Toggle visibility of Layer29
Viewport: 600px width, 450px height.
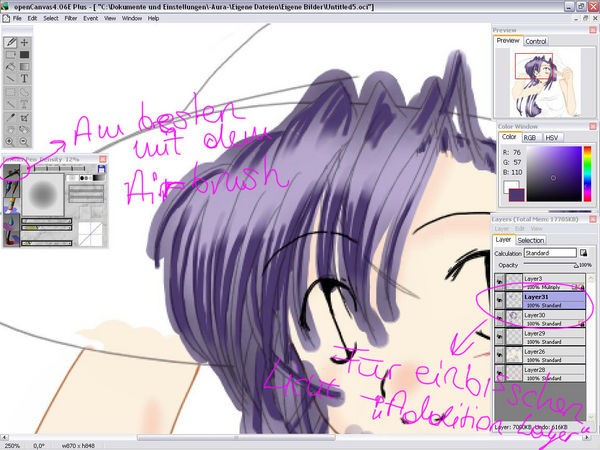coord(499,333)
